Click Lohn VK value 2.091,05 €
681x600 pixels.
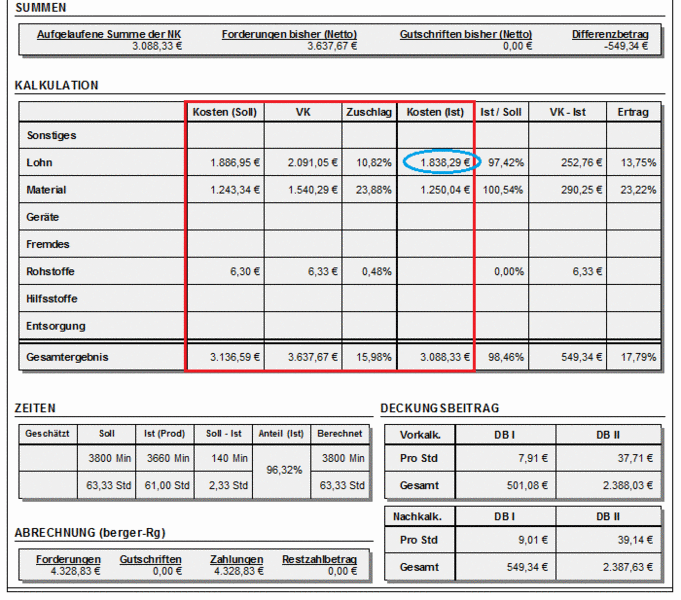312,162
